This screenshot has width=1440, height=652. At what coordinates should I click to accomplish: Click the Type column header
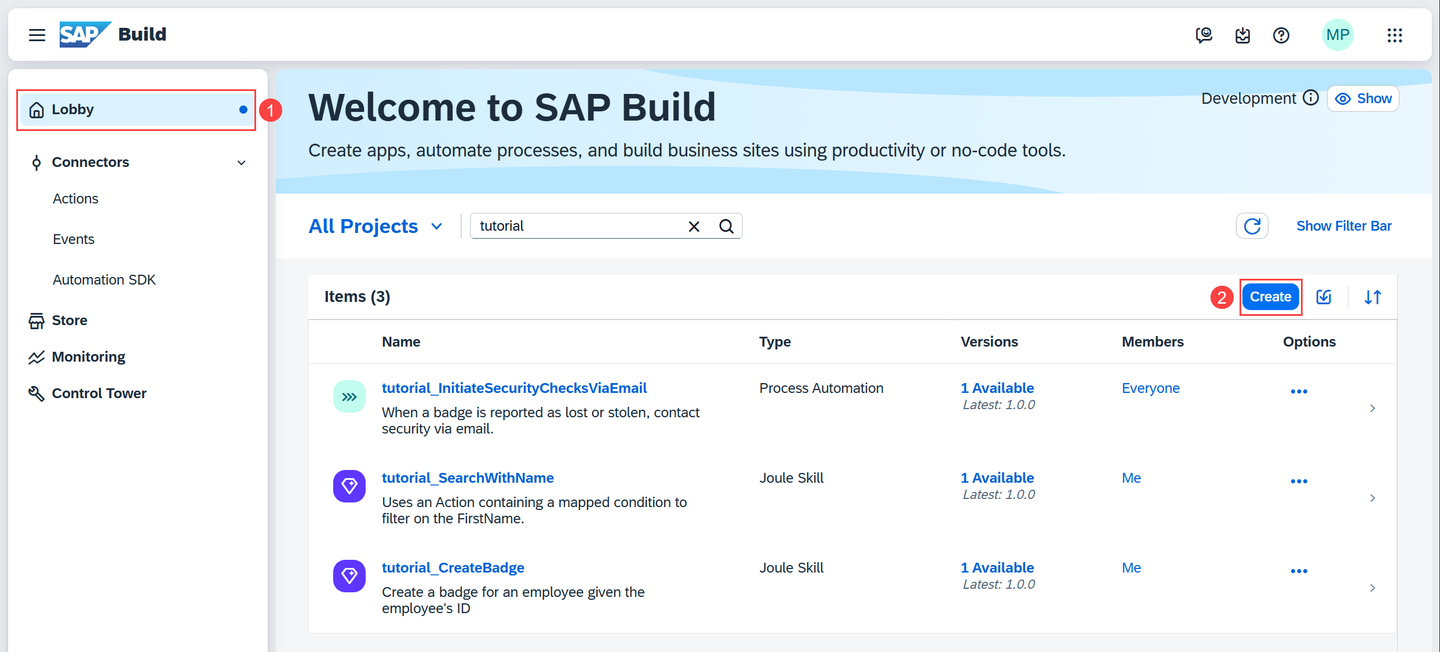[775, 342]
